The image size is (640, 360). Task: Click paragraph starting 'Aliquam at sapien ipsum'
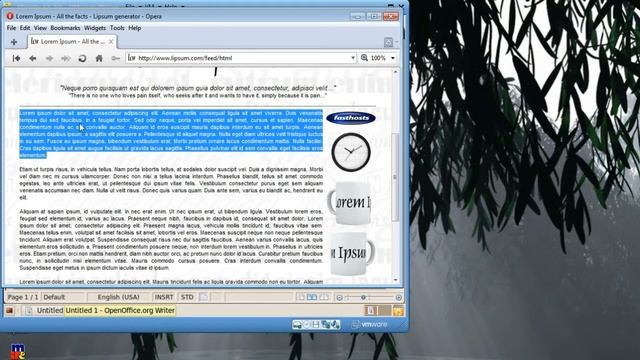171,240
